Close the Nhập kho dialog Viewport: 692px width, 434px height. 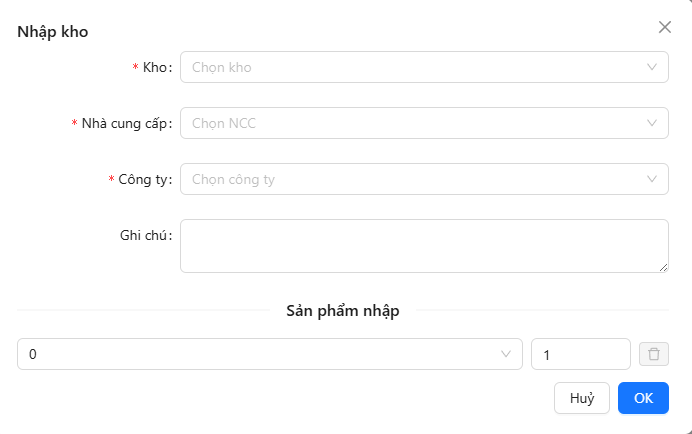665,27
